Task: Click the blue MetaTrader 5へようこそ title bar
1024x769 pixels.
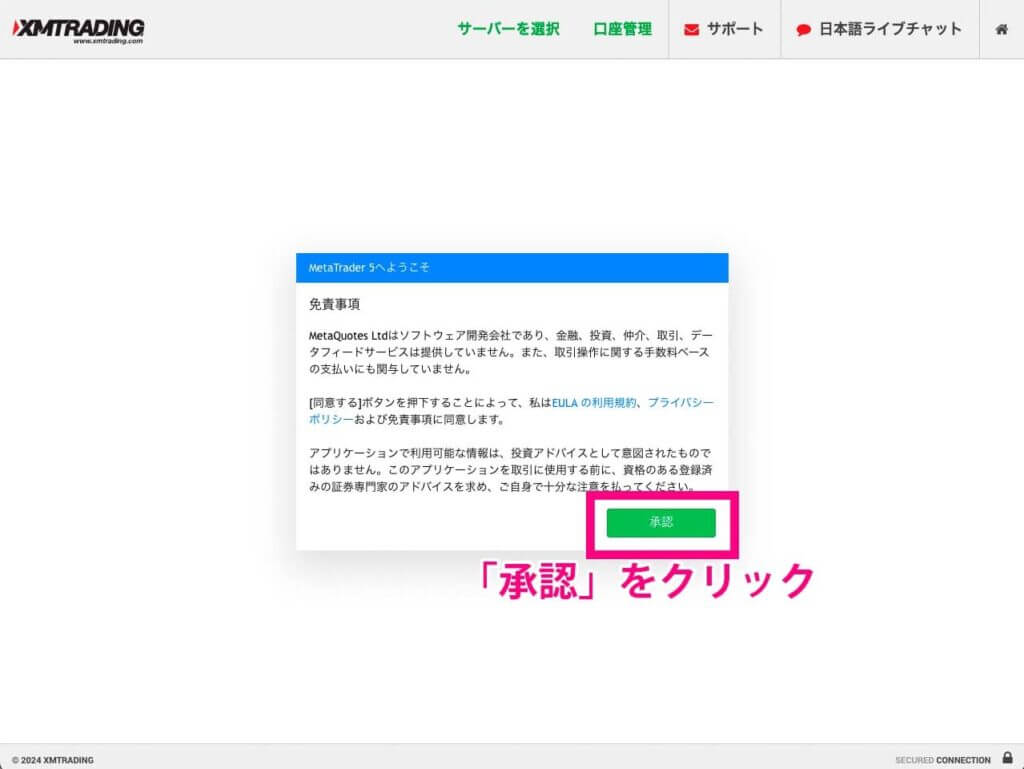Action: 512,268
